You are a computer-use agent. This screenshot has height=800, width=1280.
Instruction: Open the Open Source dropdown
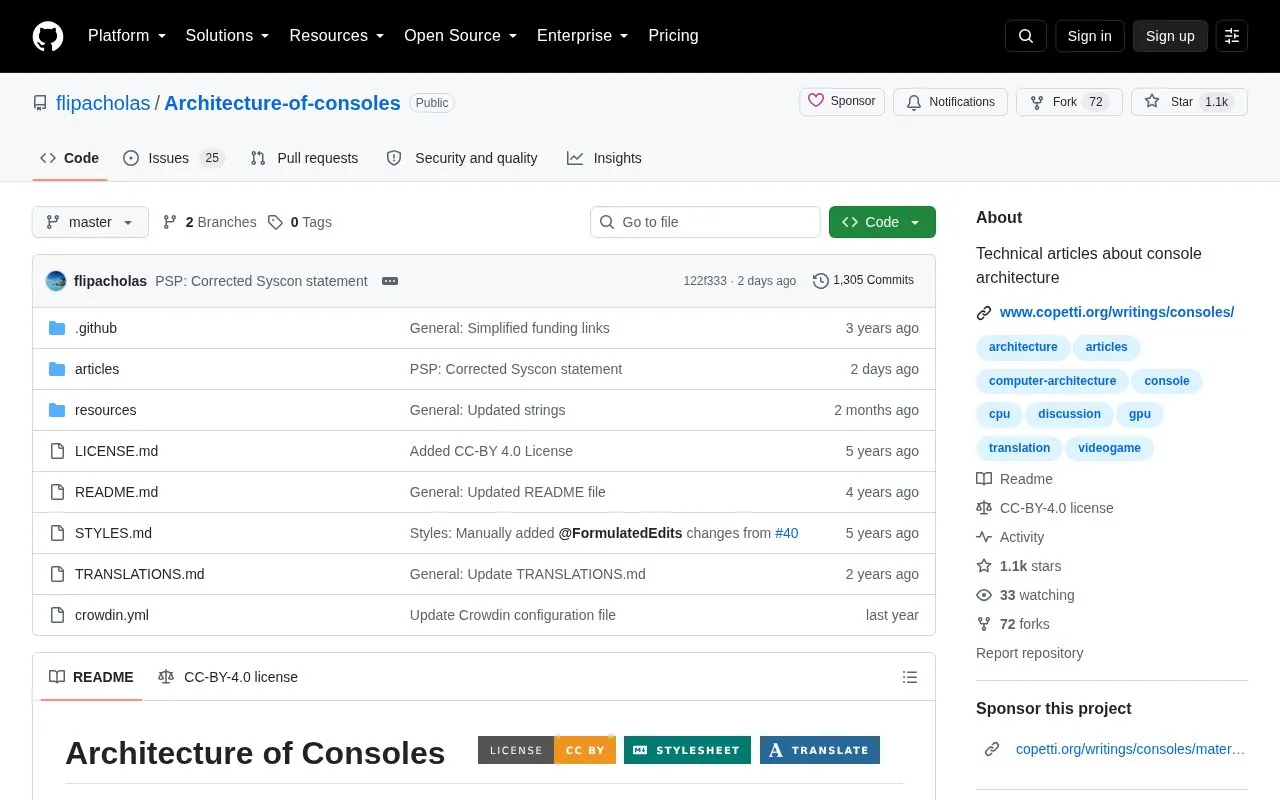click(461, 36)
